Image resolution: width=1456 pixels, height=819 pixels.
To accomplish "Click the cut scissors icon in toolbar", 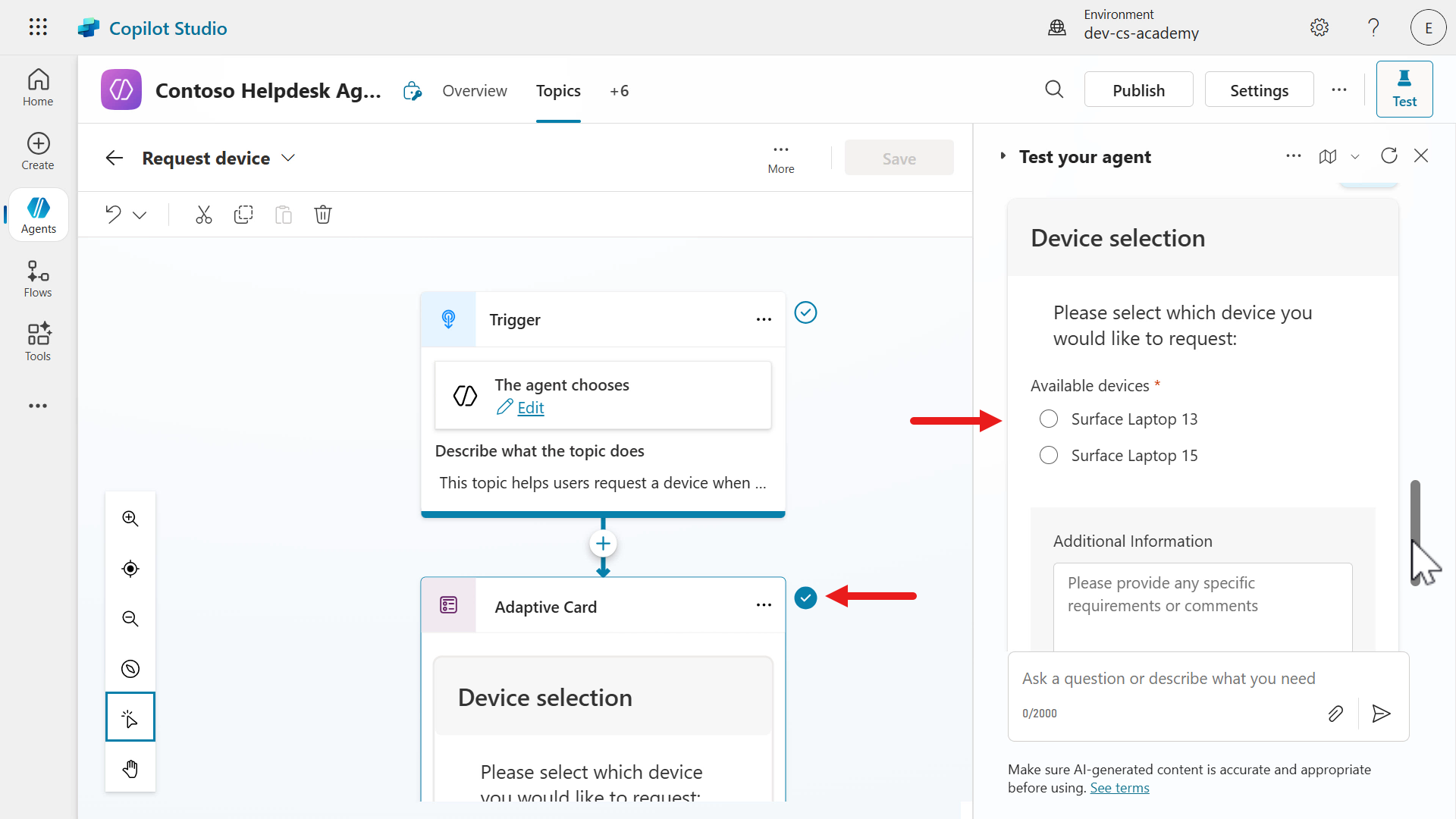I will tap(203, 215).
